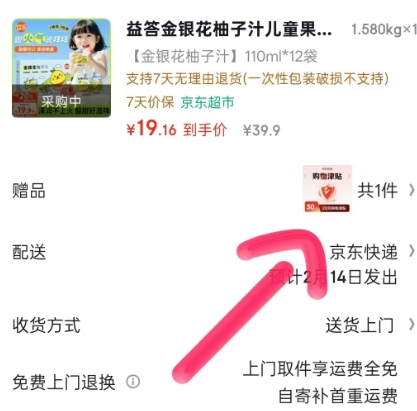This screenshot has width=417, height=411.
Task: Open product title 益答金银花柚子汁儿童果
Action: (x=229, y=29)
